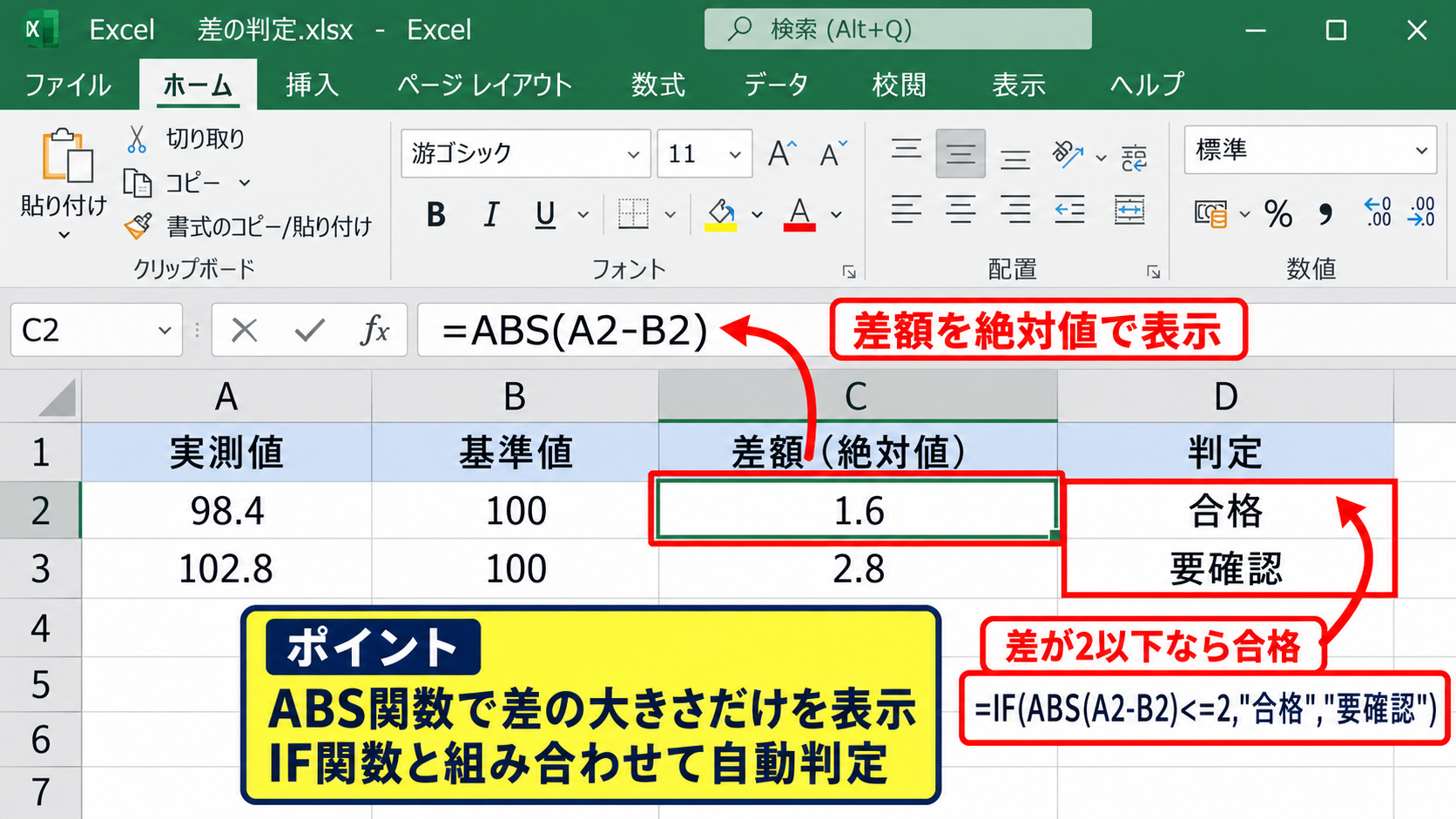This screenshot has width=1456, height=819.
Task: Apply percent style with the % icon
Action: [1277, 213]
